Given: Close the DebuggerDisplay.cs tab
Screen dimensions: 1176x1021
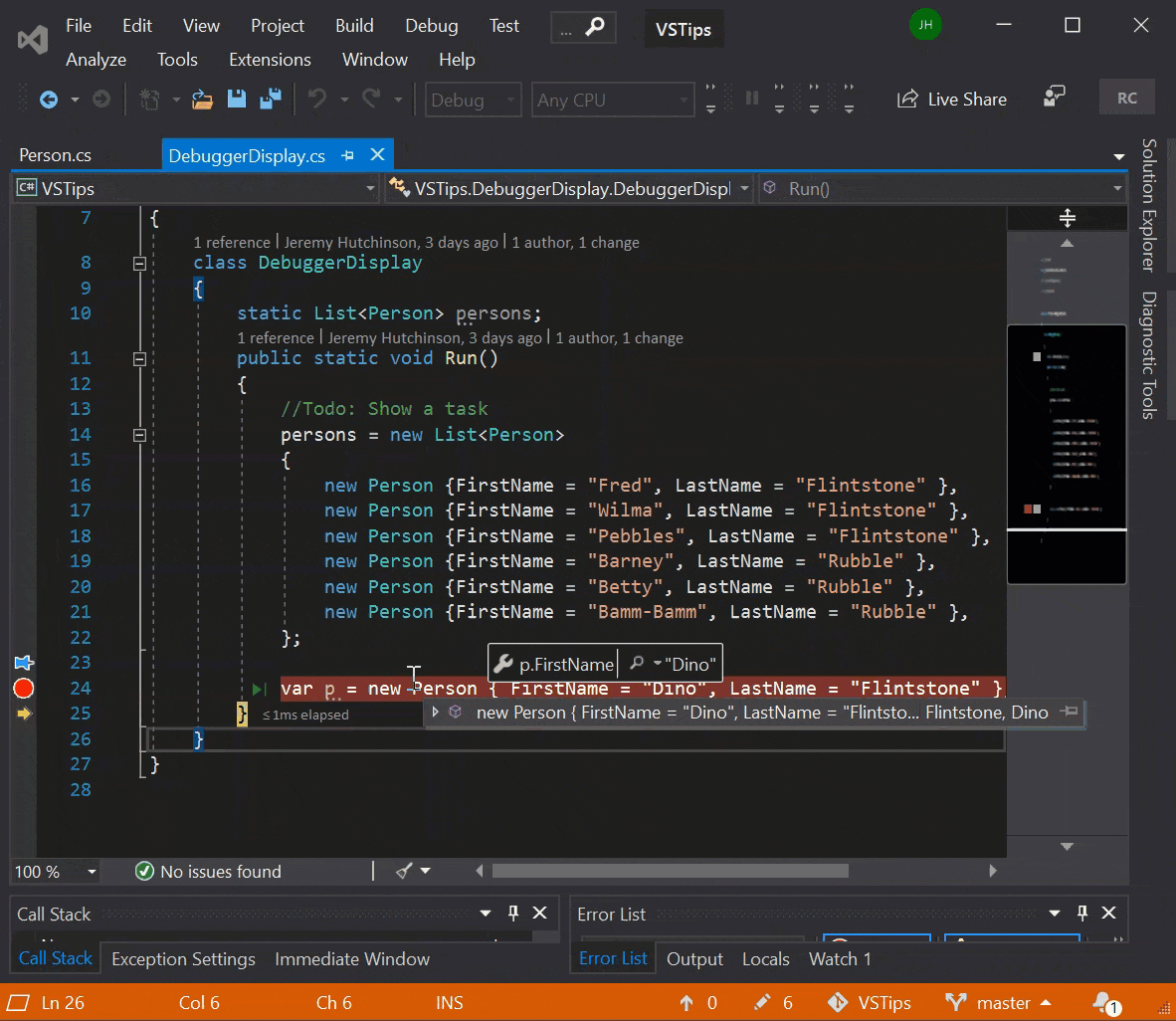Looking at the screenshot, I should point(377,154).
